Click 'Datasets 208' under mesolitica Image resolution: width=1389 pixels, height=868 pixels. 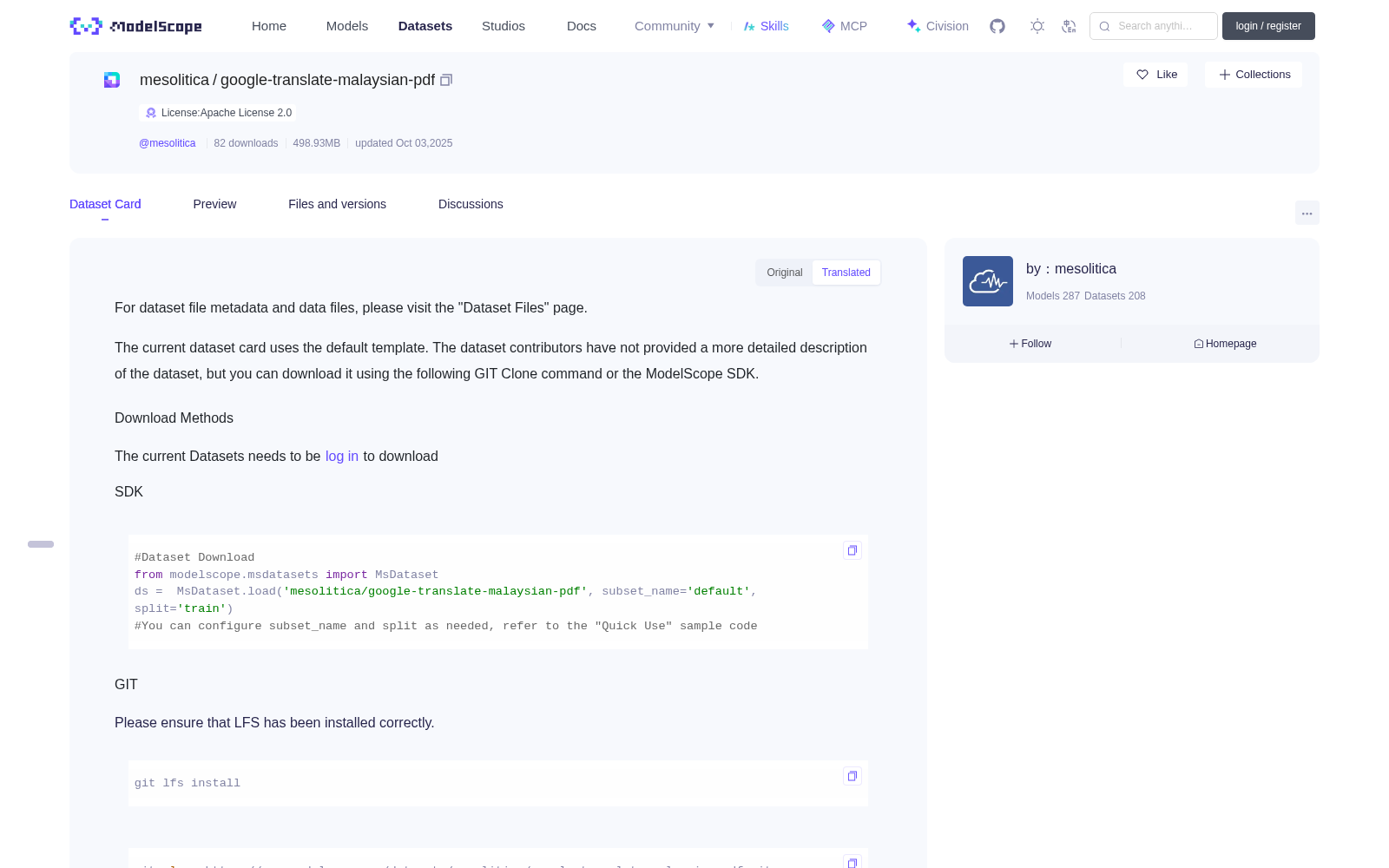click(1115, 296)
